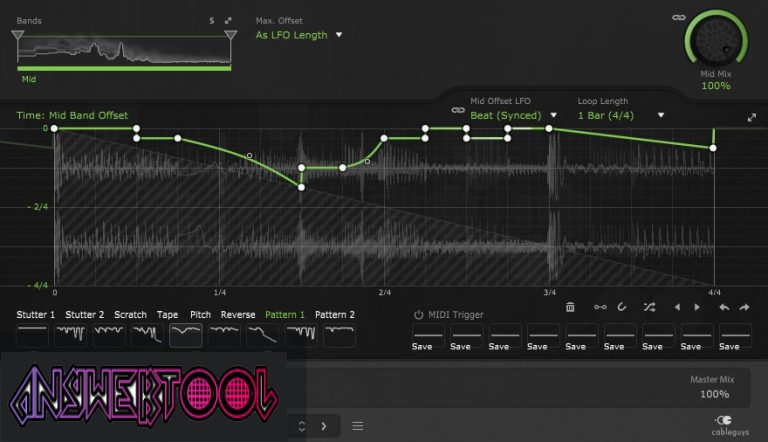Select the right band split triangle handle
The width and height of the screenshot is (768, 442).
[x=231, y=35]
